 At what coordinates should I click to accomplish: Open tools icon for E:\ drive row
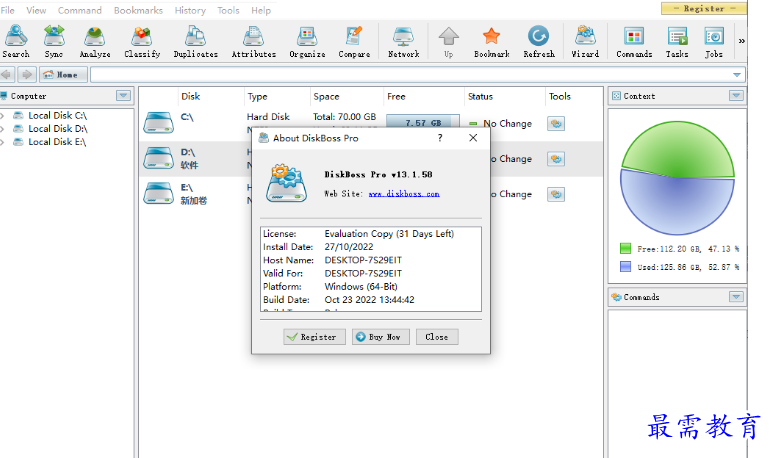pyautogui.click(x=556, y=194)
